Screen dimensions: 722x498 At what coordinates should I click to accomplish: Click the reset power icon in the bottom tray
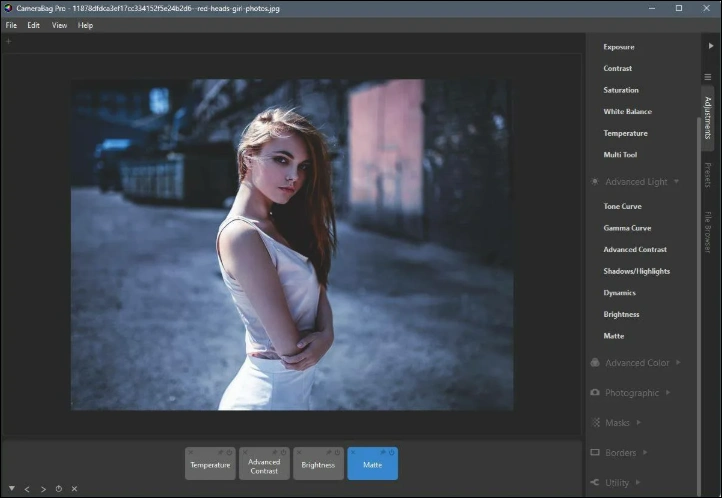[59, 489]
